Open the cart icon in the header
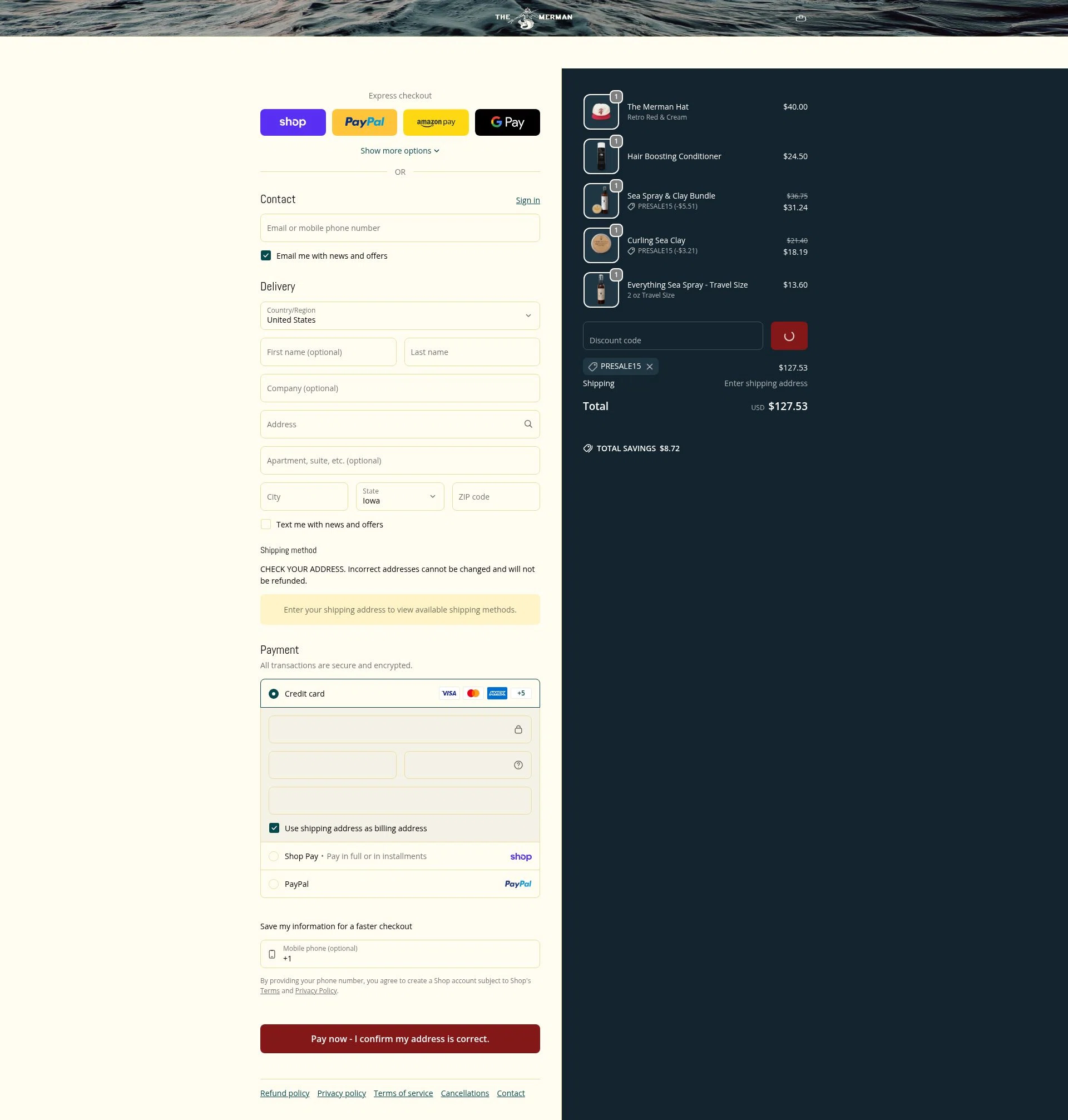This screenshot has width=1068, height=1120. point(800,18)
